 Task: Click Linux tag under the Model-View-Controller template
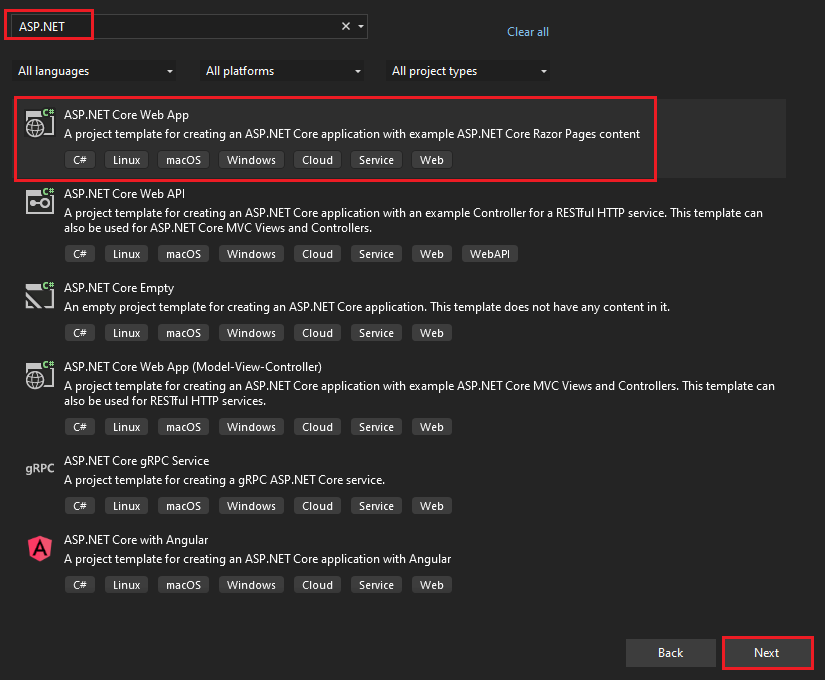[x=127, y=428]
